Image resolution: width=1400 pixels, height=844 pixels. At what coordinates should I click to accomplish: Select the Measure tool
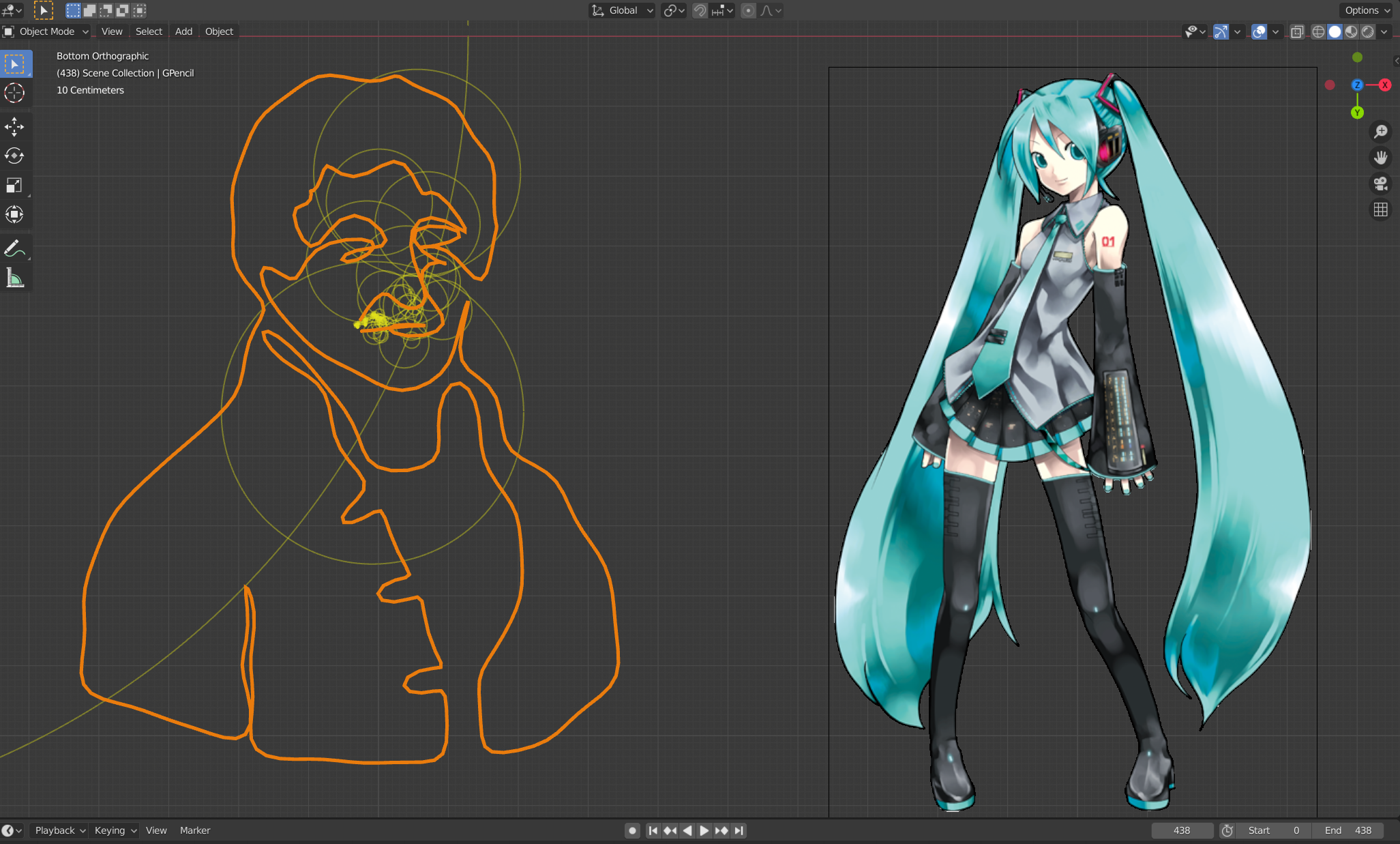pos(14,278)
